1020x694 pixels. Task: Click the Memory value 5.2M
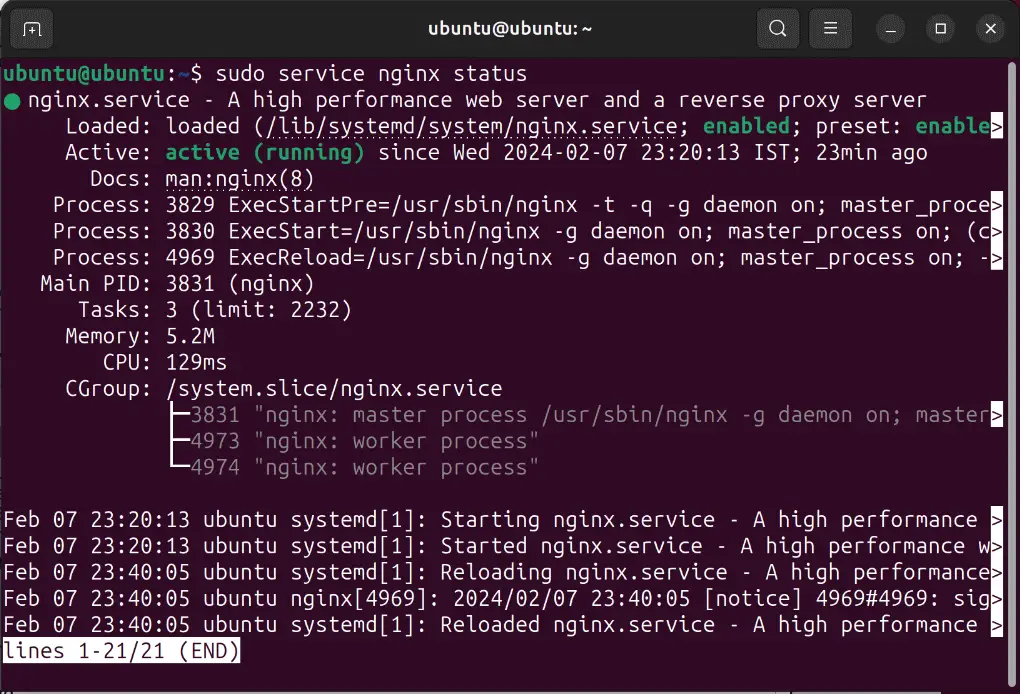(x=190, y=336)
